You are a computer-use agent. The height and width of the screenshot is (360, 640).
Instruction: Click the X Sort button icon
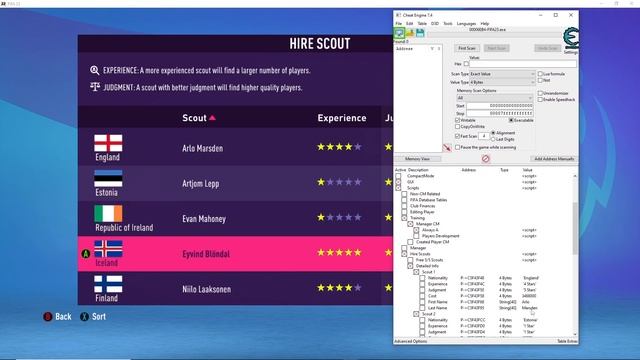tap(84, 317)
